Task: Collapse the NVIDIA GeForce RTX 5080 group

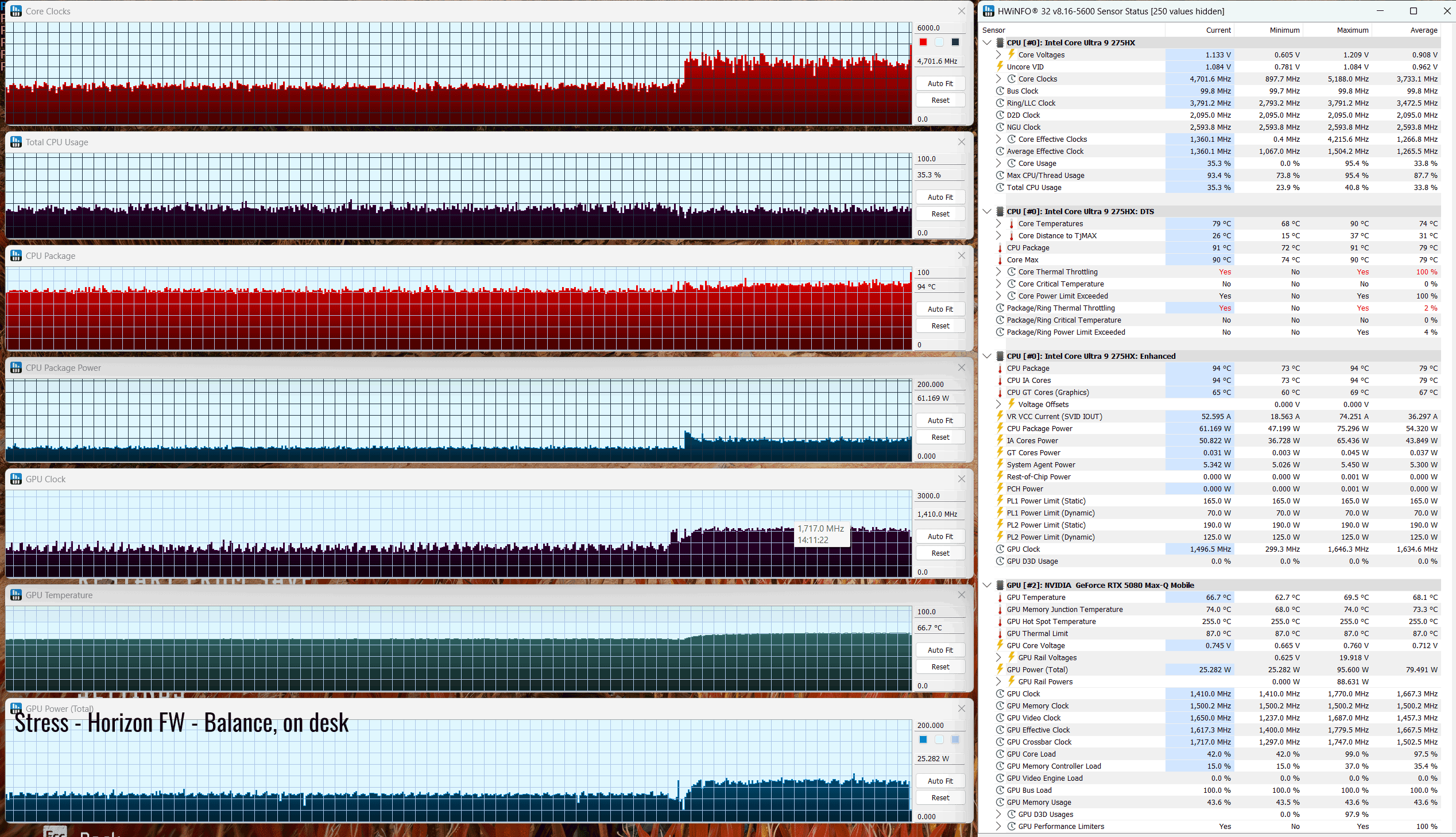Action: (987, 585)
